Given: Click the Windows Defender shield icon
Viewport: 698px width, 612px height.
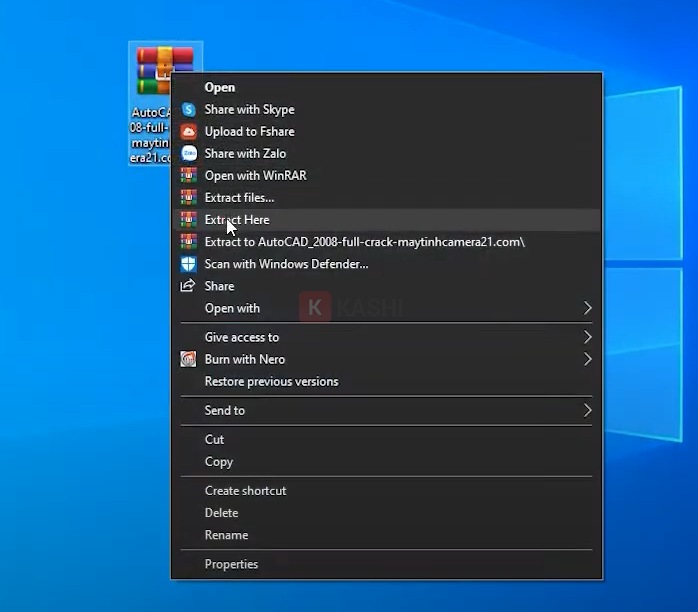Looking at the screenshot, I should pyautogui.click(x=189, y=264).
